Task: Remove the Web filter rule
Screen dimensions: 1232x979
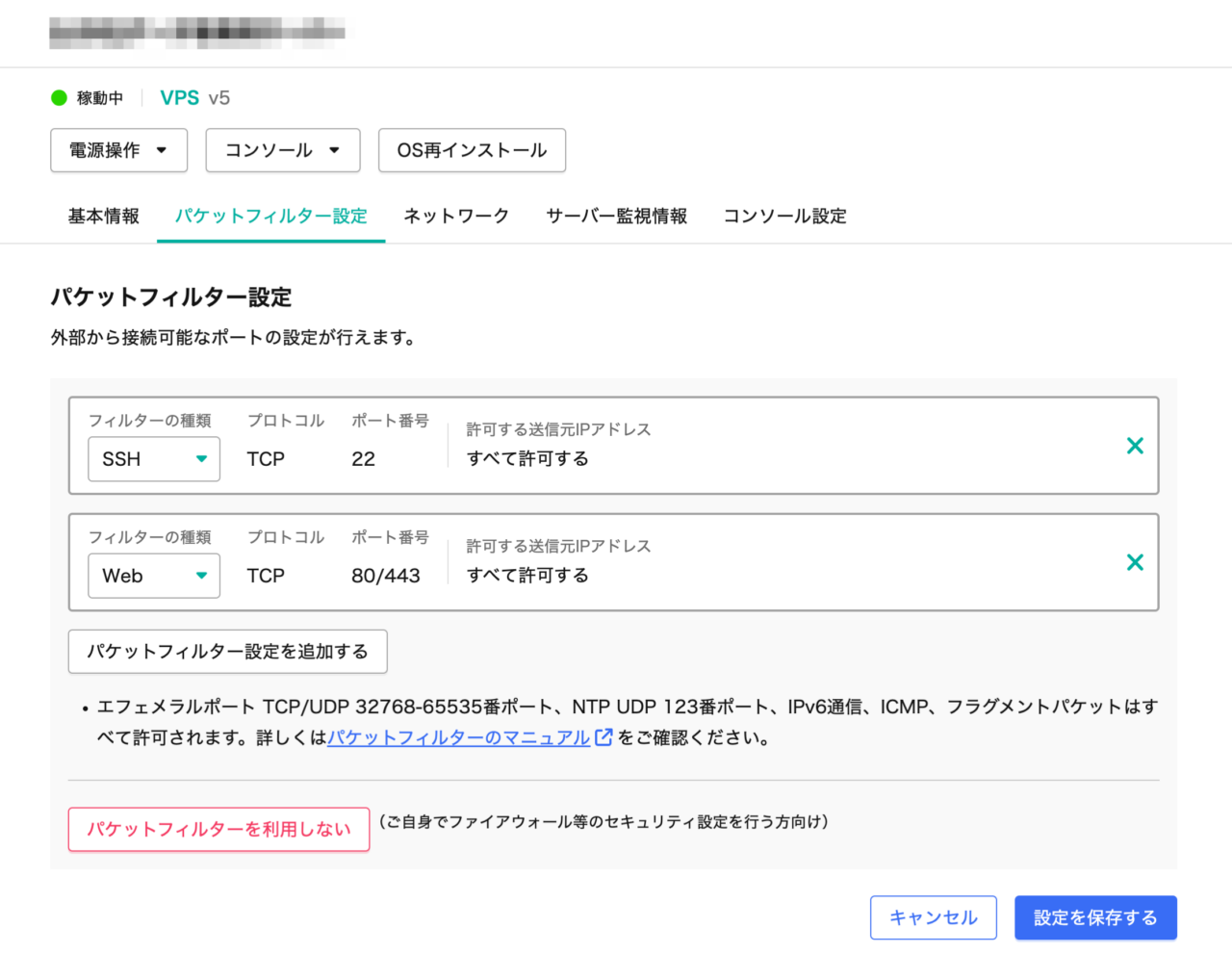Action: point(1135,562)
